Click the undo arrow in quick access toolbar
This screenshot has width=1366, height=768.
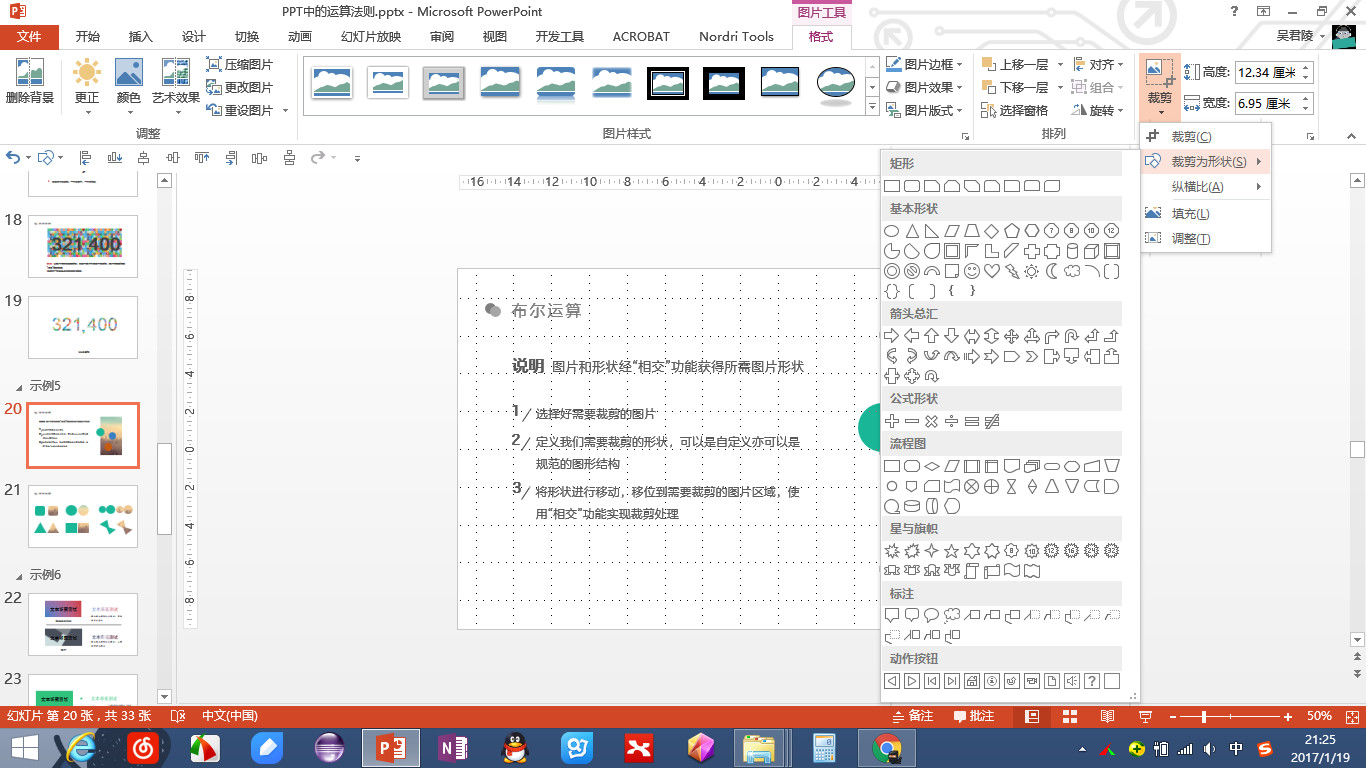click(13, 158)
